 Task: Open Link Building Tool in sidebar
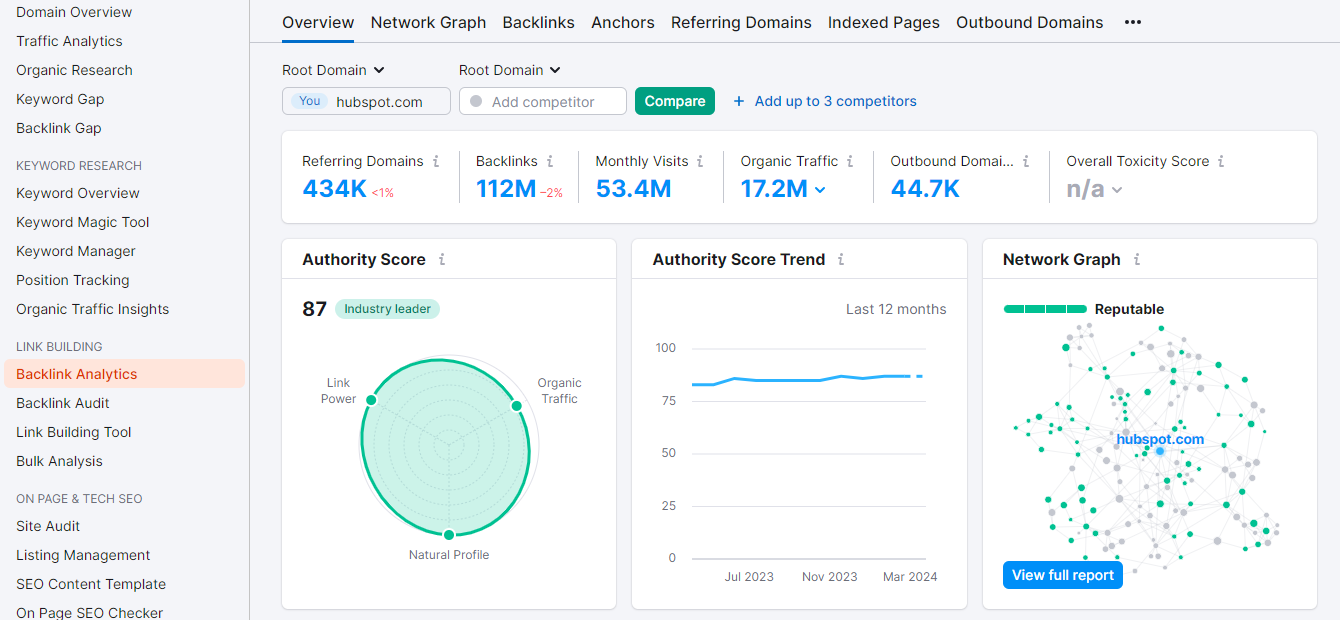(74, 432)
